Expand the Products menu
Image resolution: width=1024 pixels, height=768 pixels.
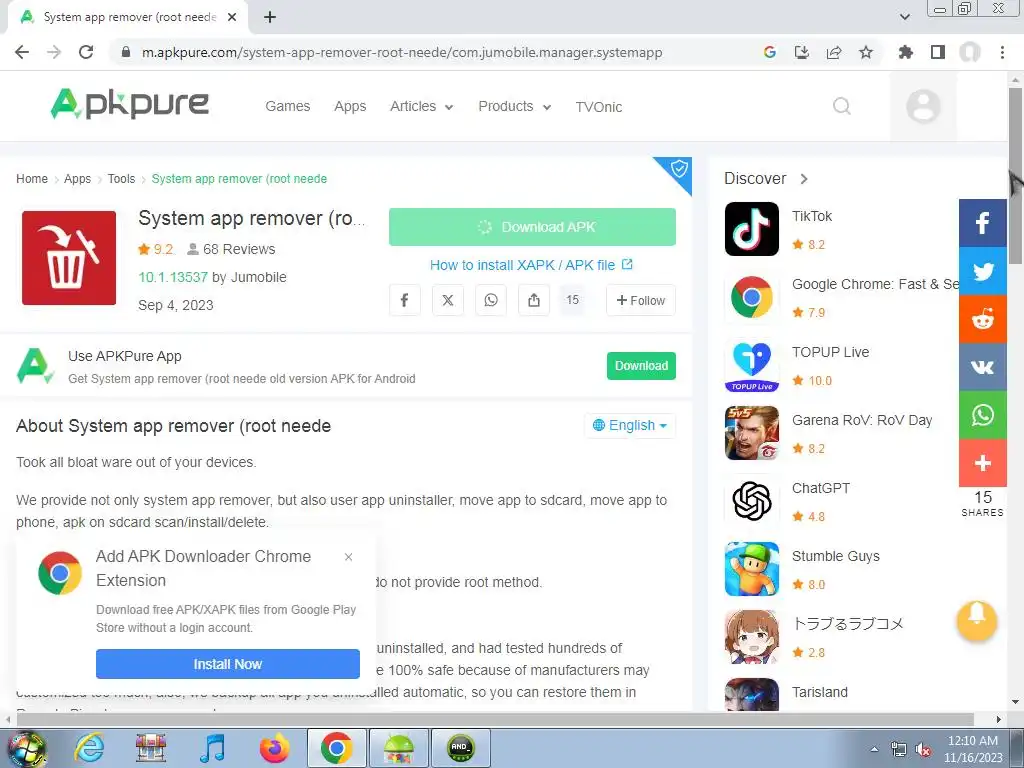[x=515, y=106]
